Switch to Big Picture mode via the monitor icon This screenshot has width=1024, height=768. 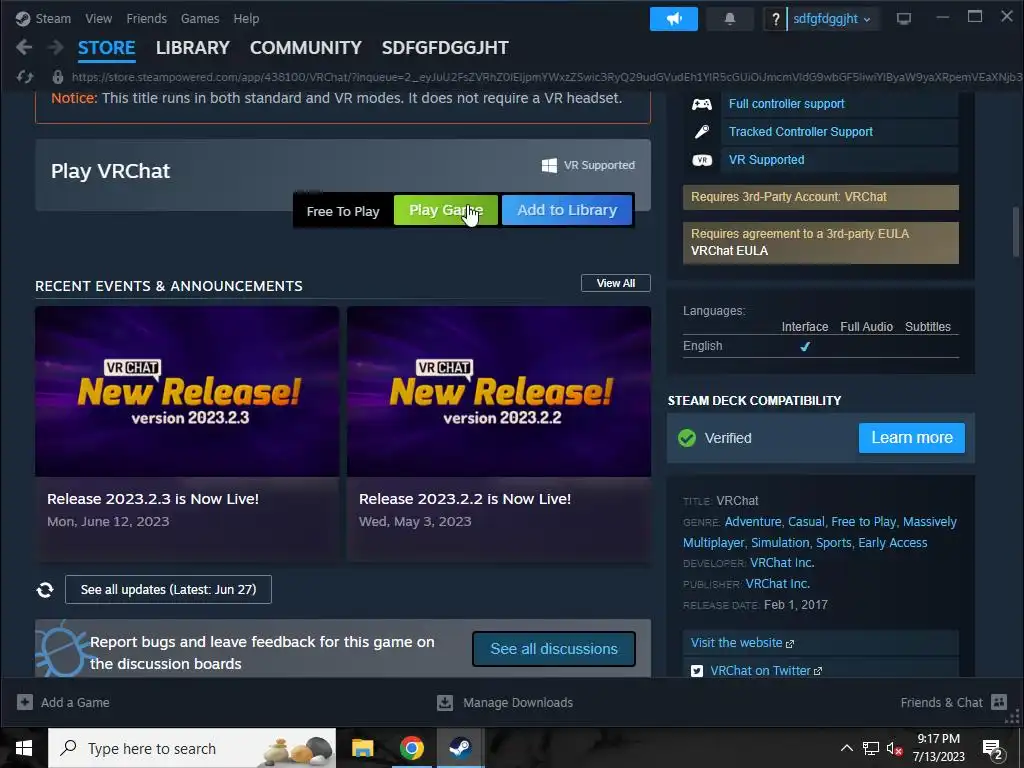coord(903,18)
